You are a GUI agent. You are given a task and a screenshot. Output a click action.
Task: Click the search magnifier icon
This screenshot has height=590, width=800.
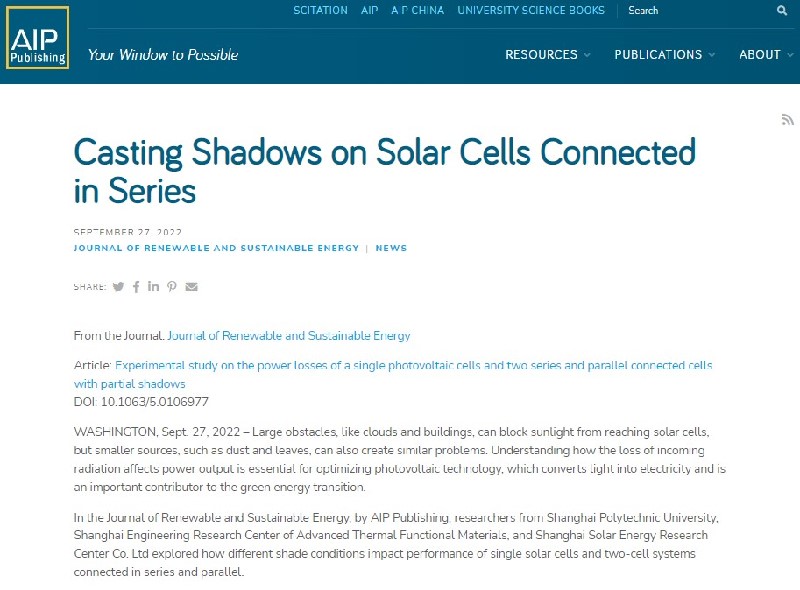782,11
